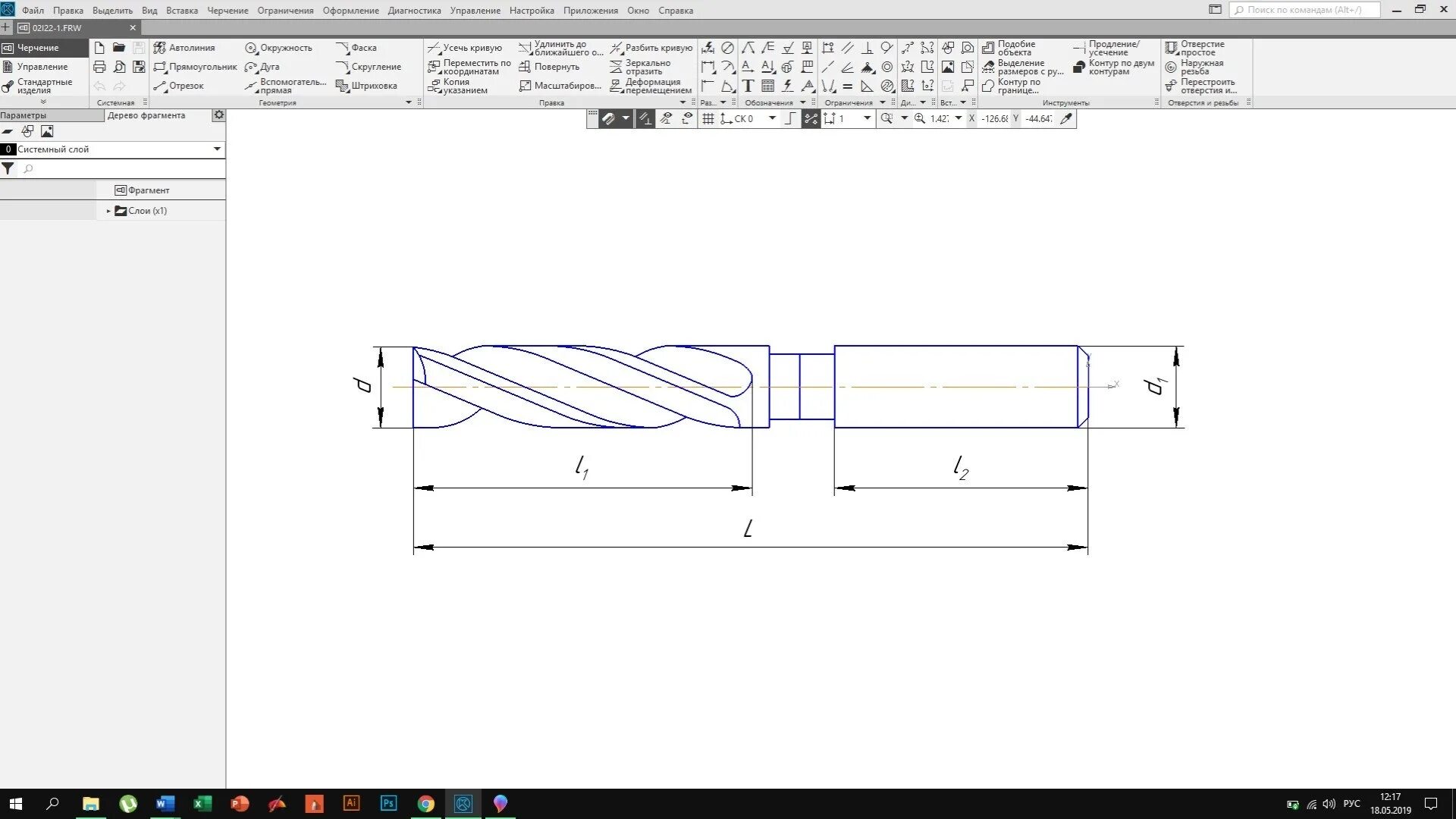Click the Подобие объекта tool

coord(1009,48)
